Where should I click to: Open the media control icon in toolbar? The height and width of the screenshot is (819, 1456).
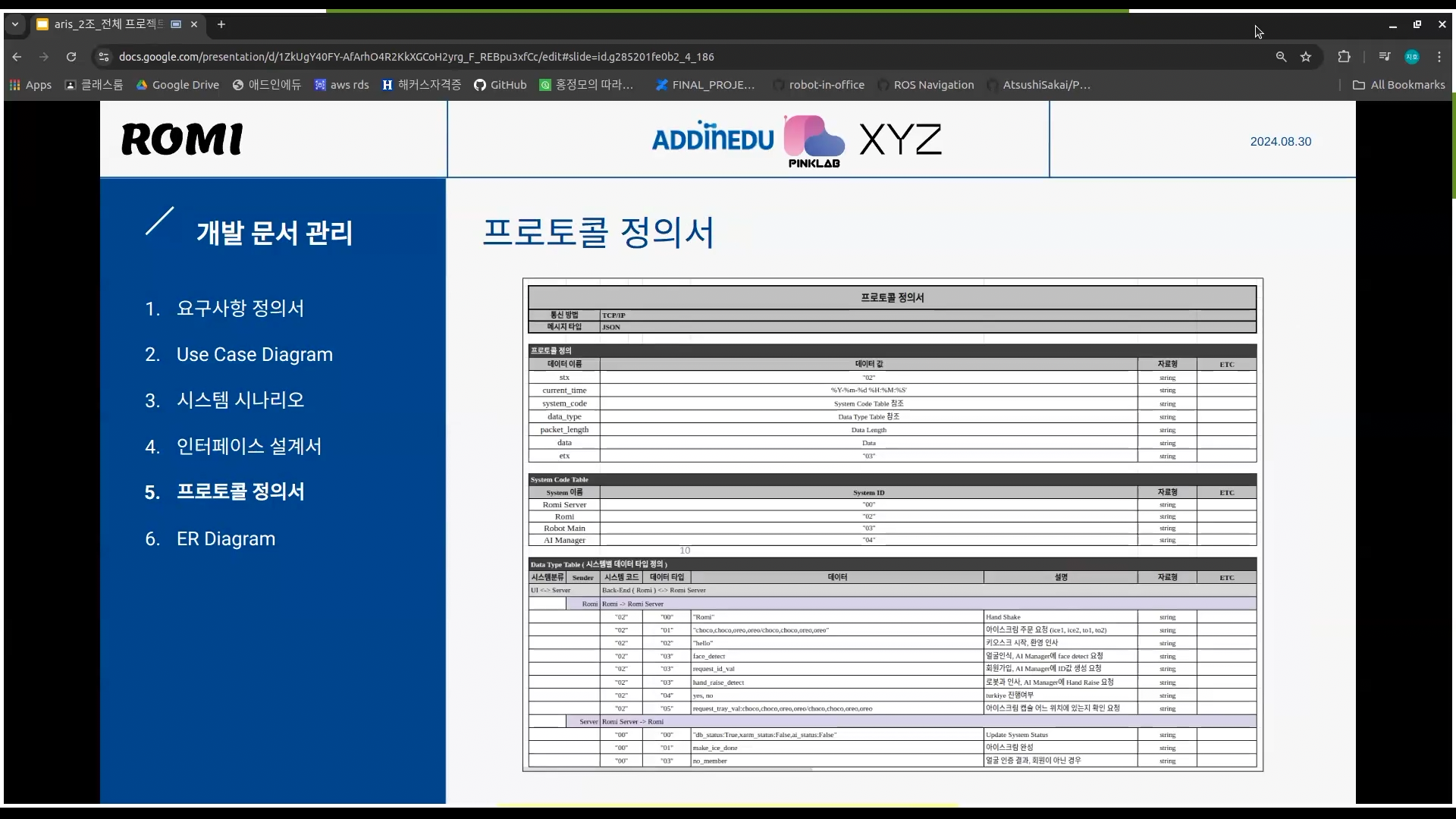1385,57
